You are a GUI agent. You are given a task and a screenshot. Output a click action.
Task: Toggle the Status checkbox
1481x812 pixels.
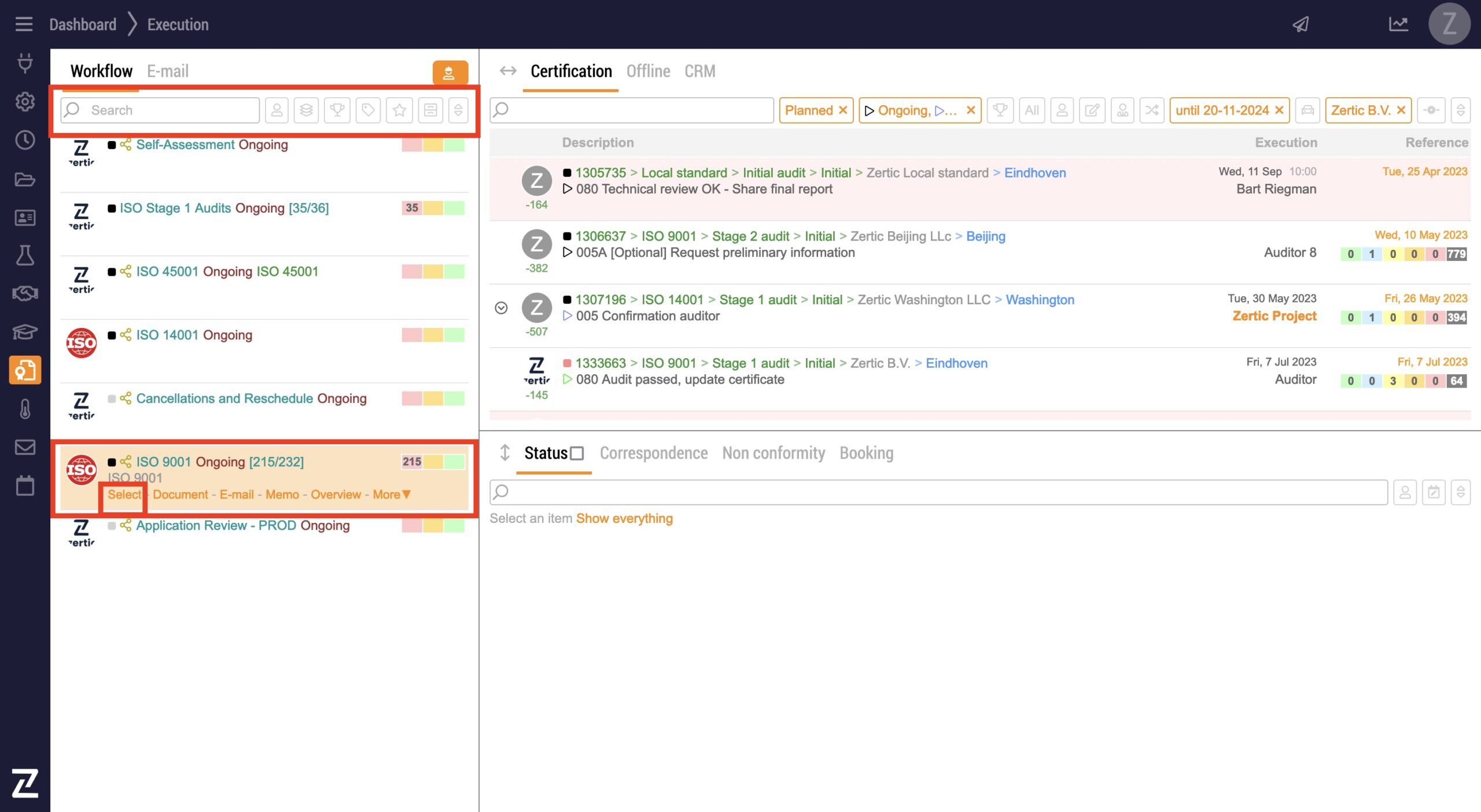[x=577, y=453]
